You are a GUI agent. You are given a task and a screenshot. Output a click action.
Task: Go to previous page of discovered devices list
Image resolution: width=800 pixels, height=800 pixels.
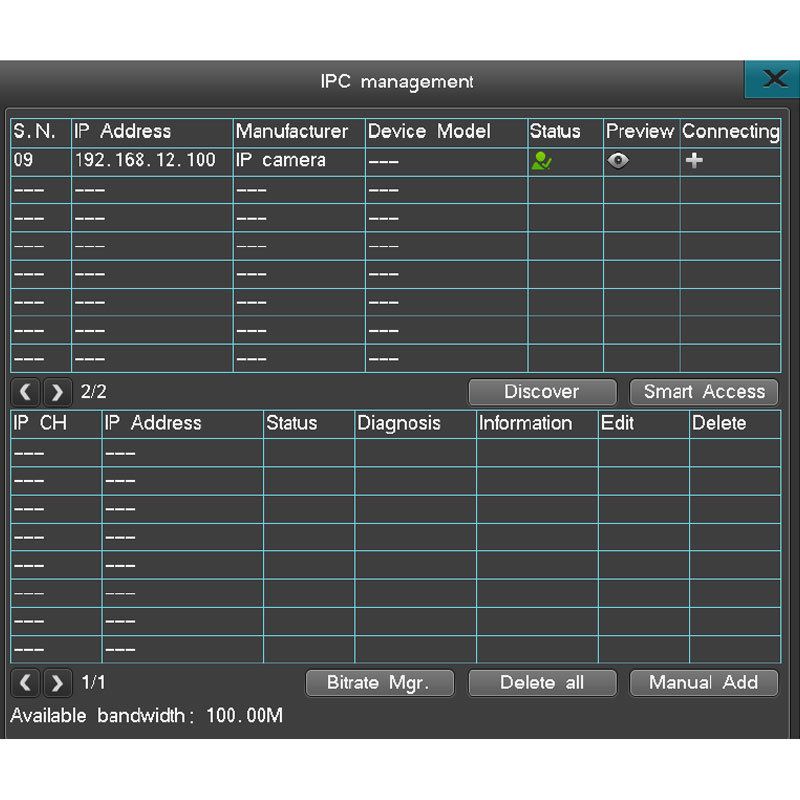point(26,392)
